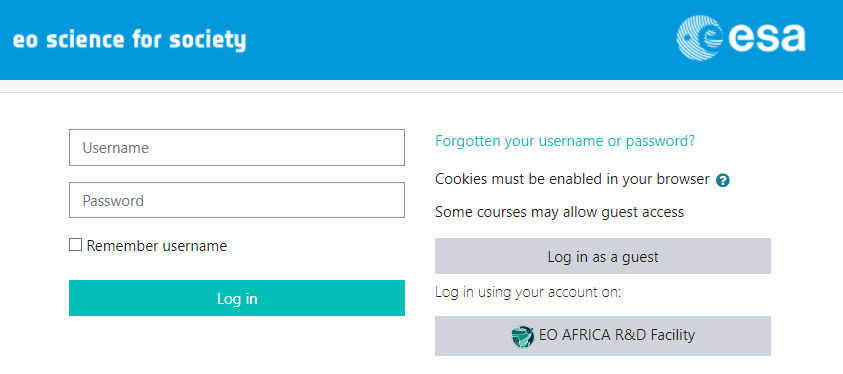Click the Log in as a guest button
This screenshot has width=843, height=374.
coord(603,256)
